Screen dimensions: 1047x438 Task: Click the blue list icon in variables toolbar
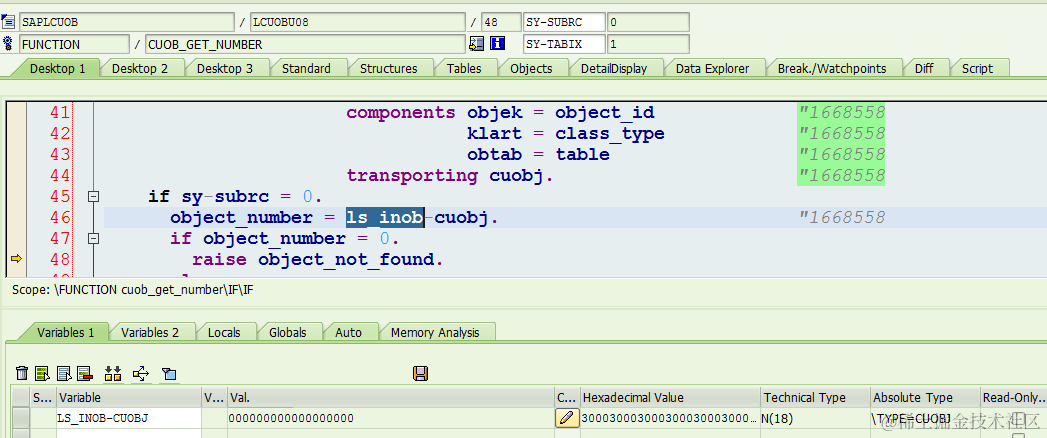pos(64,373)
